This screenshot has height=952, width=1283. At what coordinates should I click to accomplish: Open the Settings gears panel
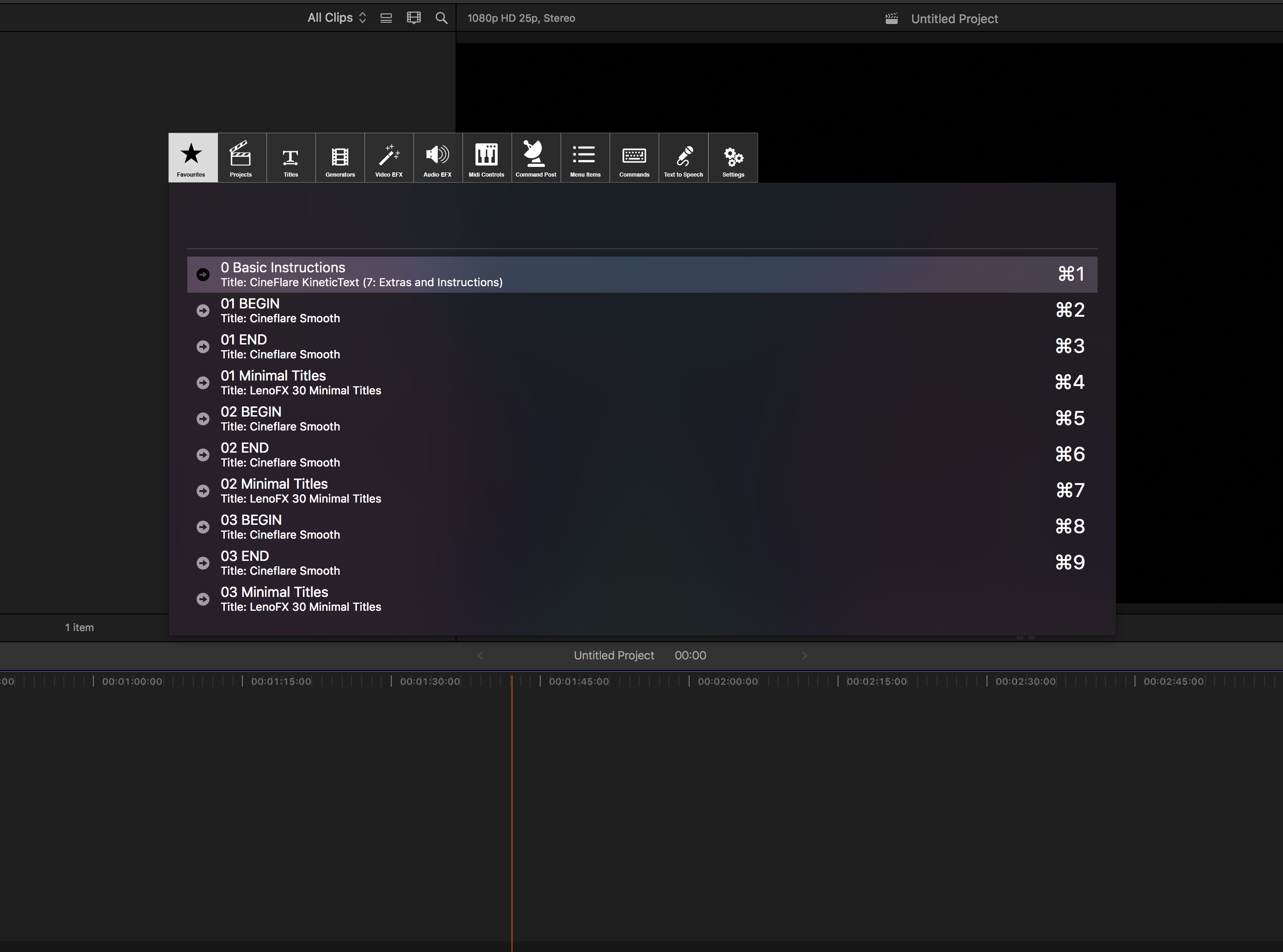pos(733,157)
